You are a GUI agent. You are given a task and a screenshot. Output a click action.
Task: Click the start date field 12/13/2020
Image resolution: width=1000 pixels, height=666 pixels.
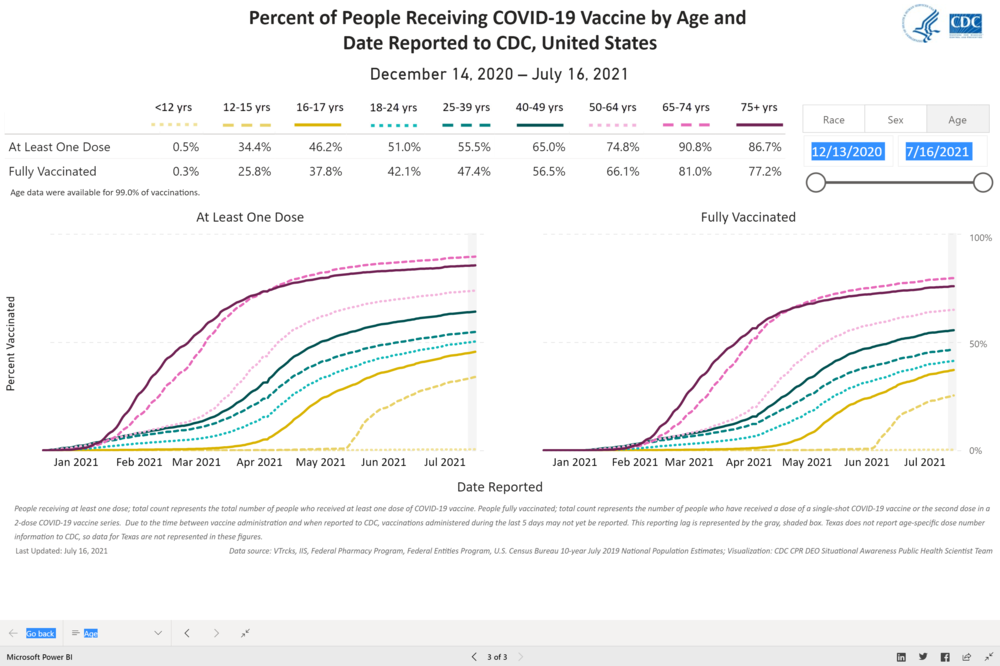(x=847, y=152)
